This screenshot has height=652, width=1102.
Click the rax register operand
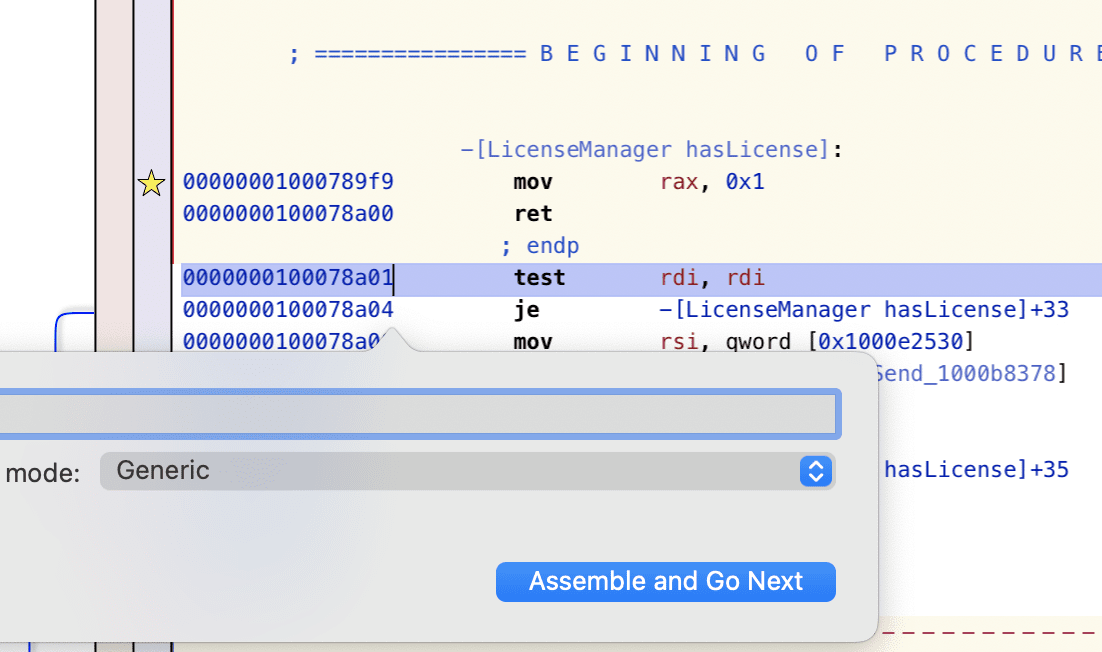(x=679, y=182)
